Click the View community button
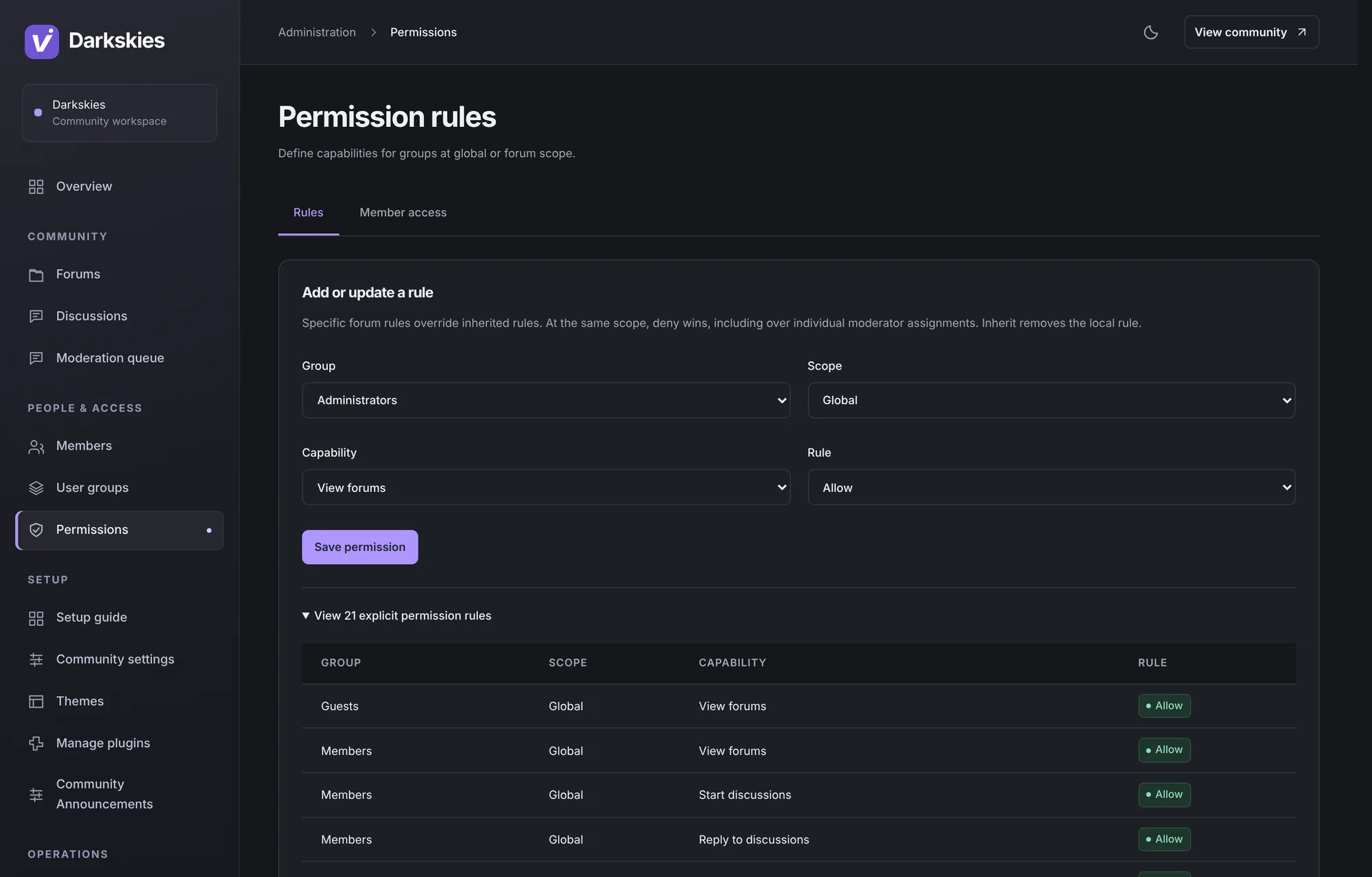The height and width of the screenshot is (877, 1372). coord(1251,32)
